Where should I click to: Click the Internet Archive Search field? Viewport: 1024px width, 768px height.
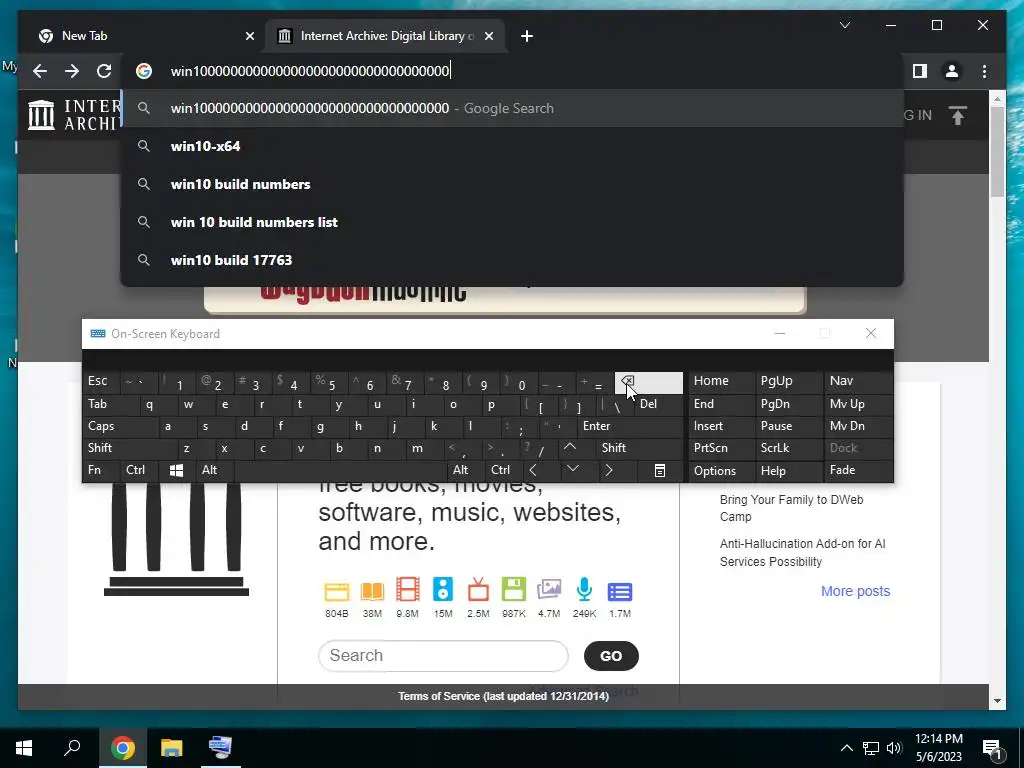[443, 656]
